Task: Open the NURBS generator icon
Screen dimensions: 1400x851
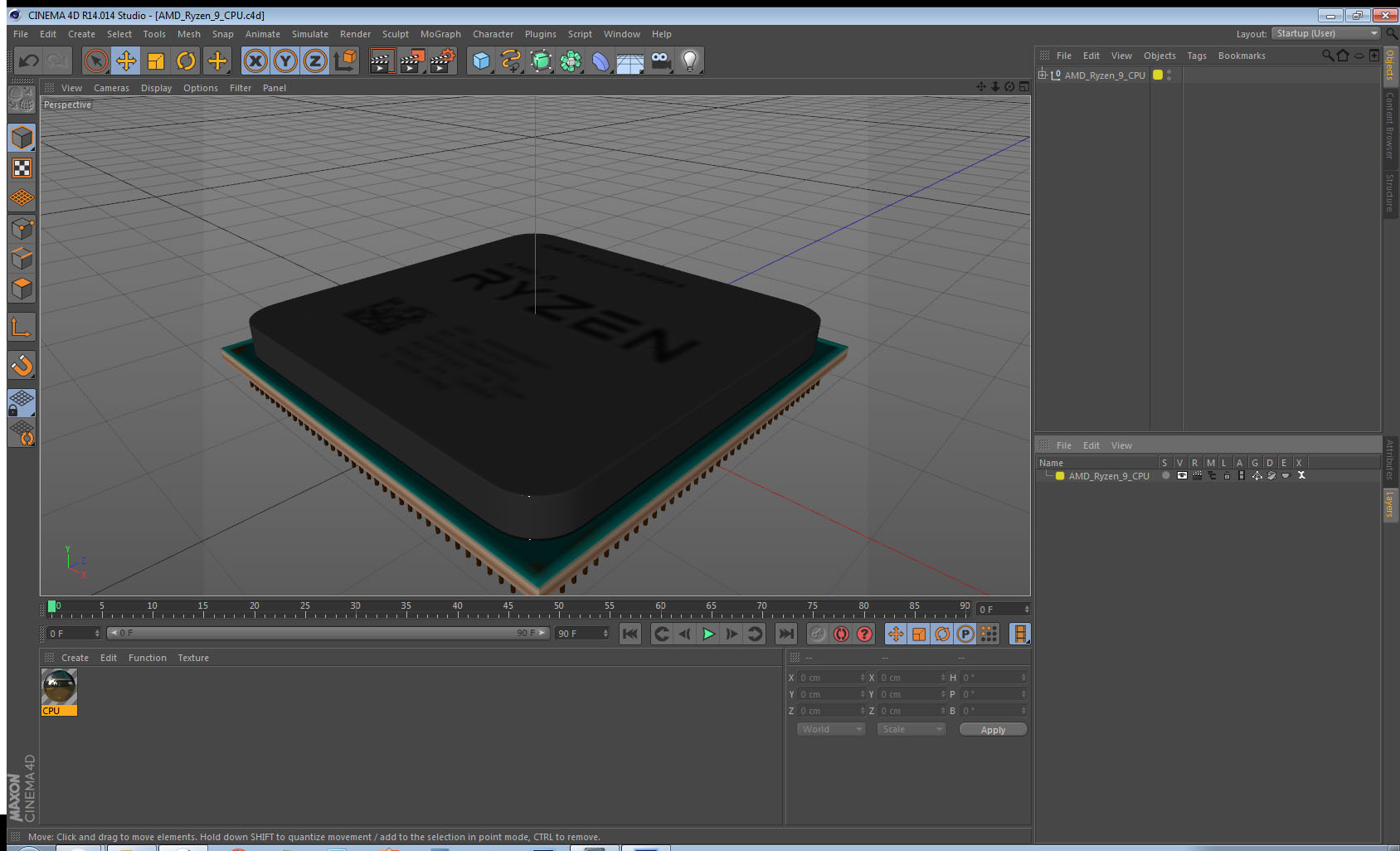Action: click(541, 61)
